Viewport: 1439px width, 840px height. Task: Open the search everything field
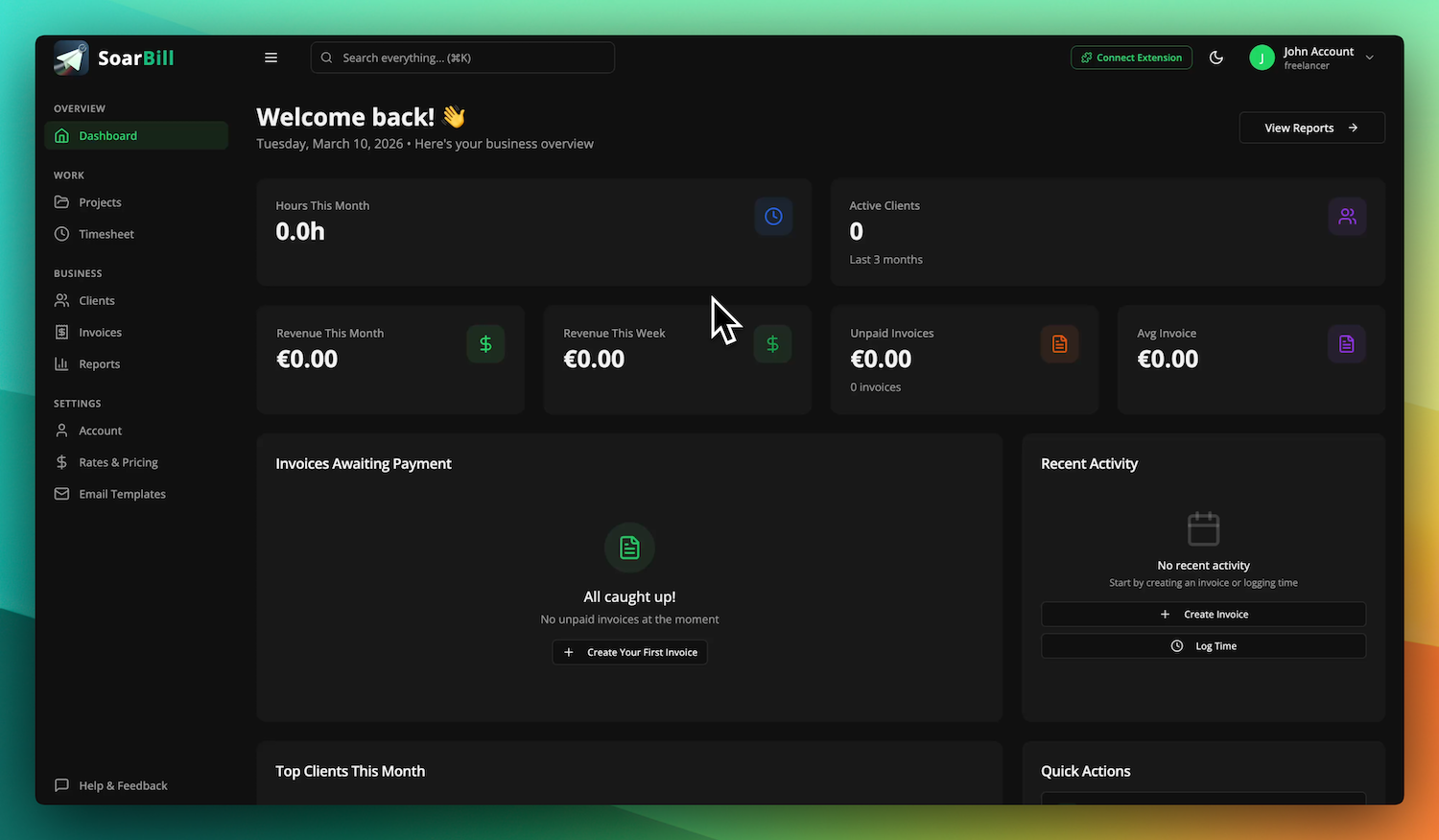click(460, 58)
